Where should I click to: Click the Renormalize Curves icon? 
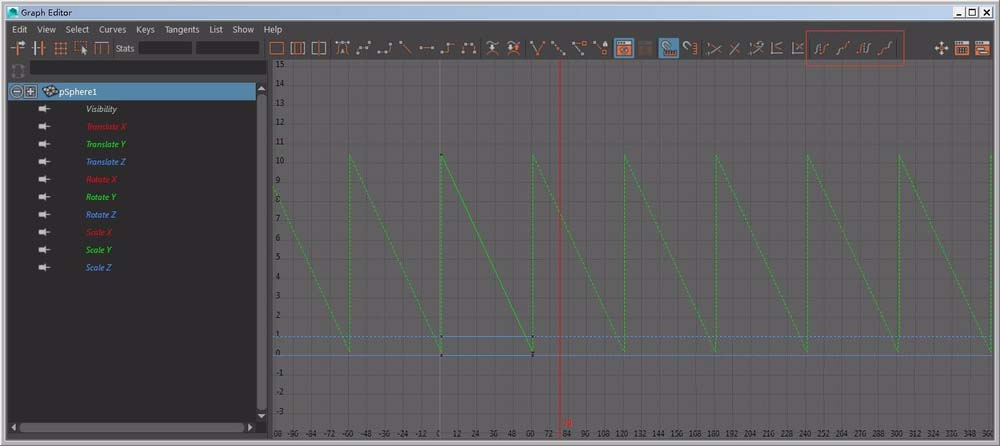click(756, 48)
